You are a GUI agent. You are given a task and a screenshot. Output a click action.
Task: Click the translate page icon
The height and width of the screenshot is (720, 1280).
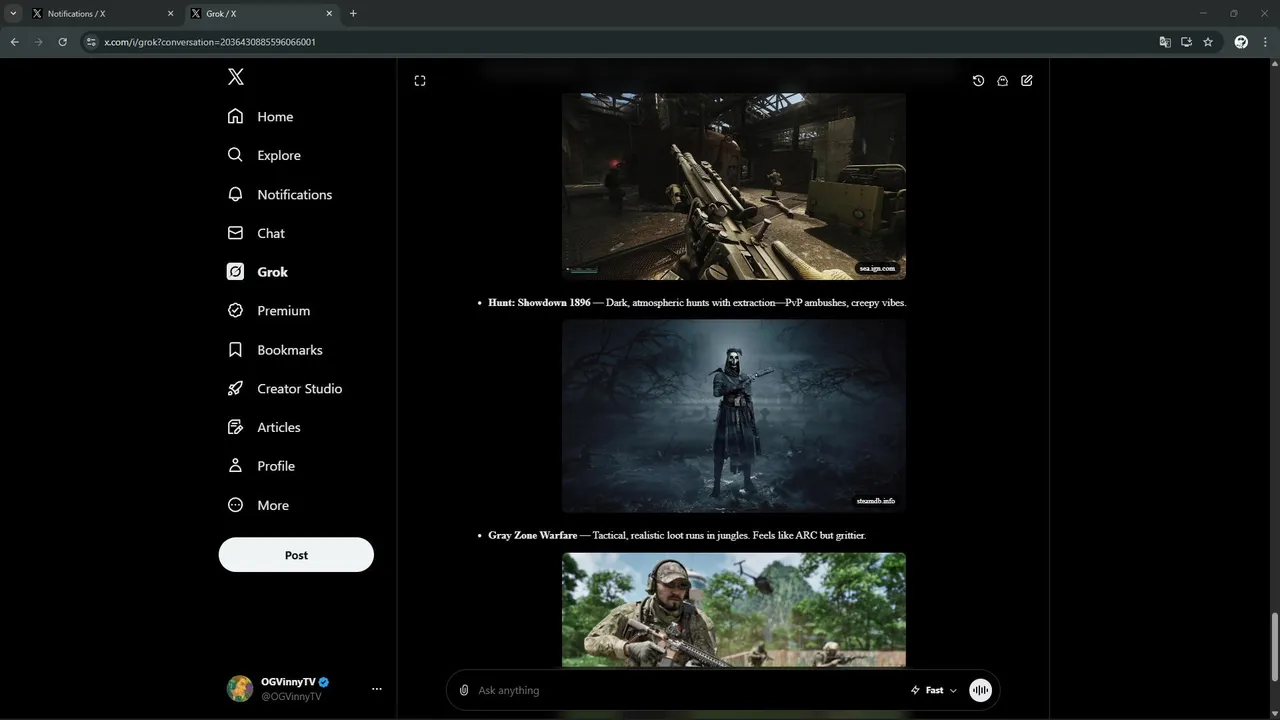click(x=1165, y=42)
